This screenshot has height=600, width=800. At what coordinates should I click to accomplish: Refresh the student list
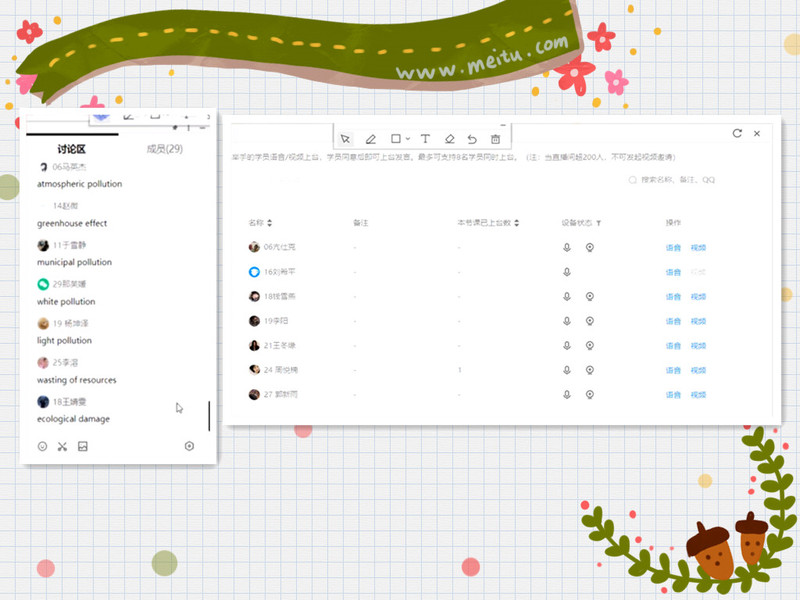click(x=737, y=133)
